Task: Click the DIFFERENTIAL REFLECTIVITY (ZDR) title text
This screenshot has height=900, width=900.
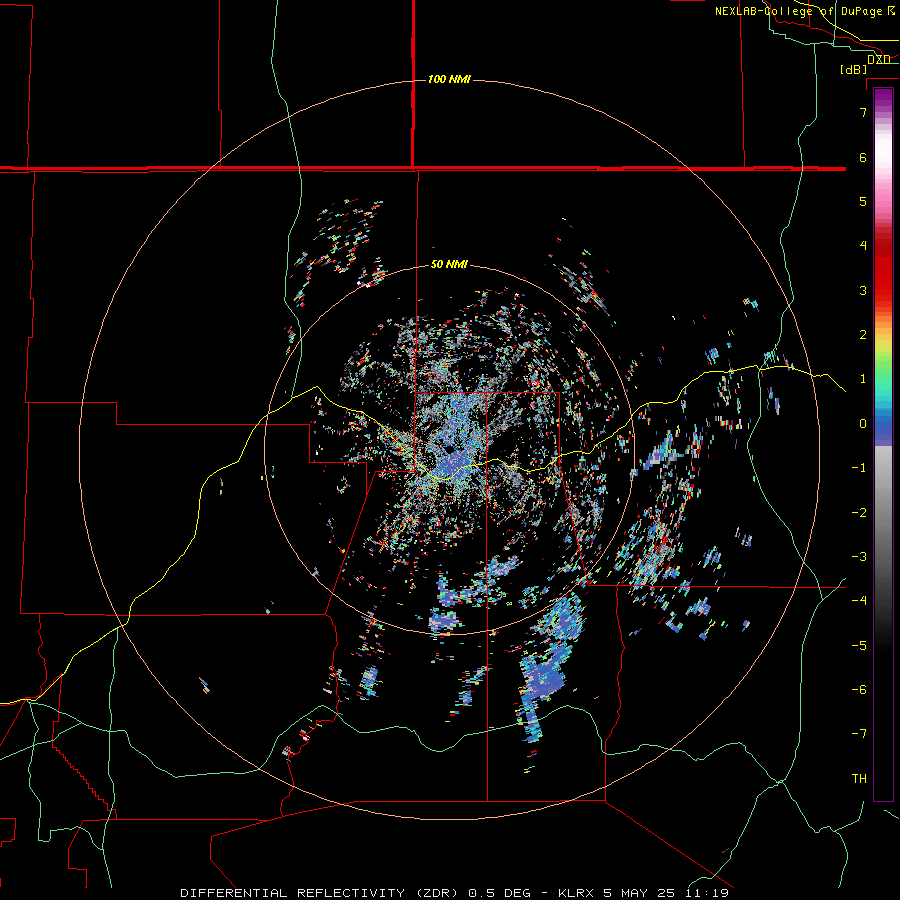Action: point(321,893)
